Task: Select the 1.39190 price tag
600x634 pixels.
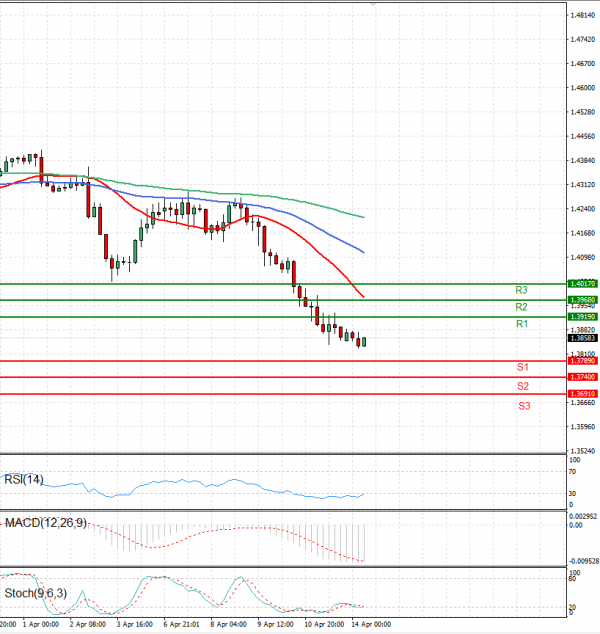Action: pyautogui.click(x=582, y=317)
